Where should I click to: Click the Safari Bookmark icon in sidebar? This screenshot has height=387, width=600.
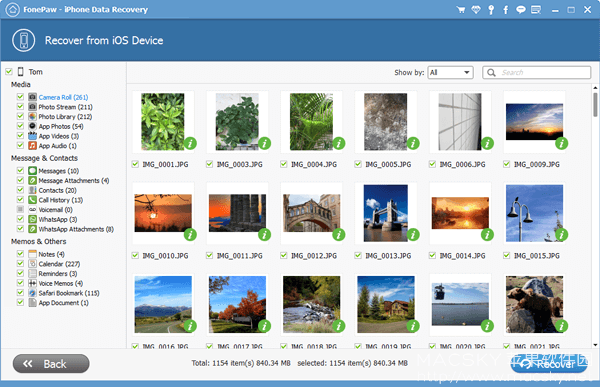[x=33, y=293]
